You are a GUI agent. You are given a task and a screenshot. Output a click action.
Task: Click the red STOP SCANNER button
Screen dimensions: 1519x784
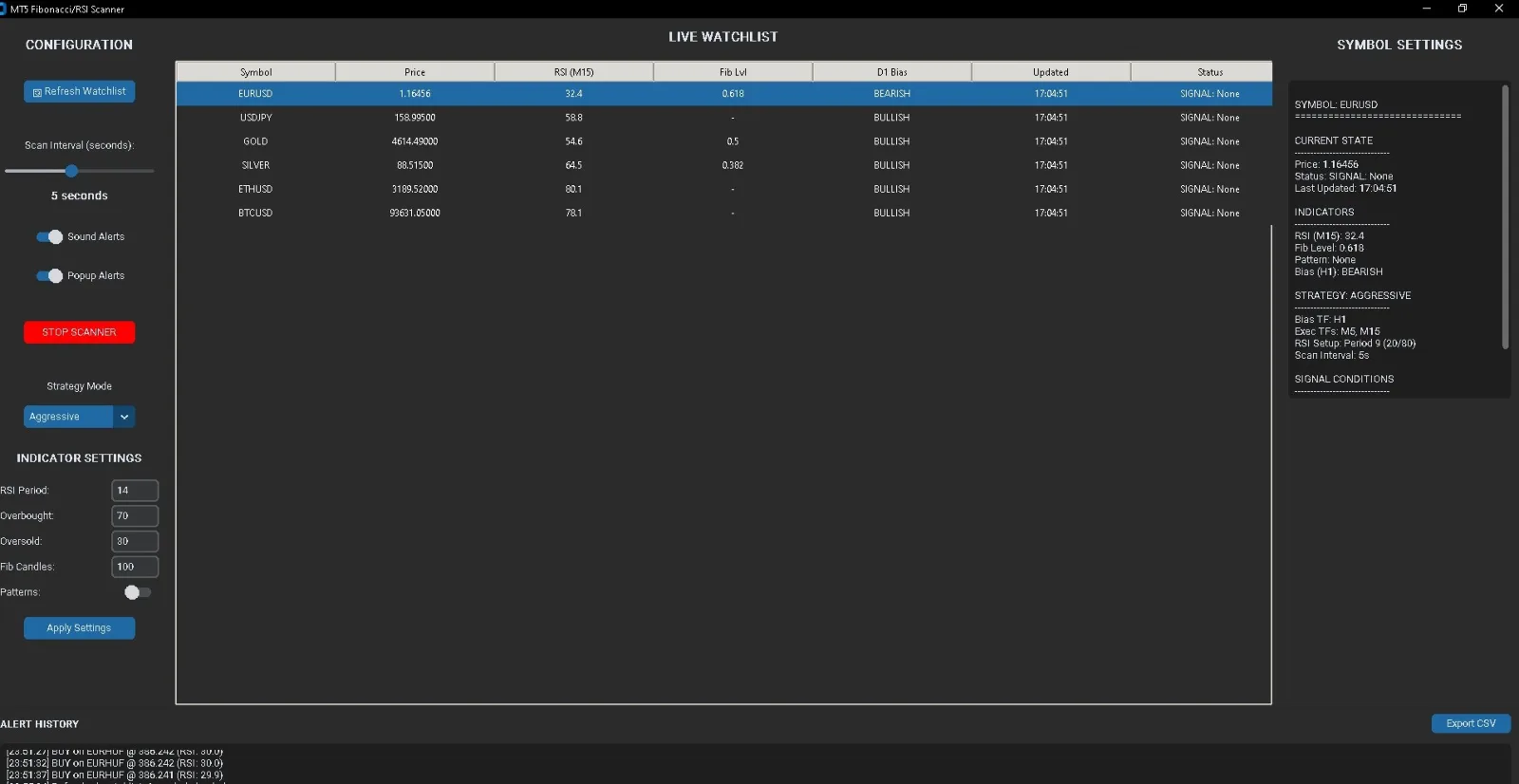pyautogui.click(x=79, y=332)
